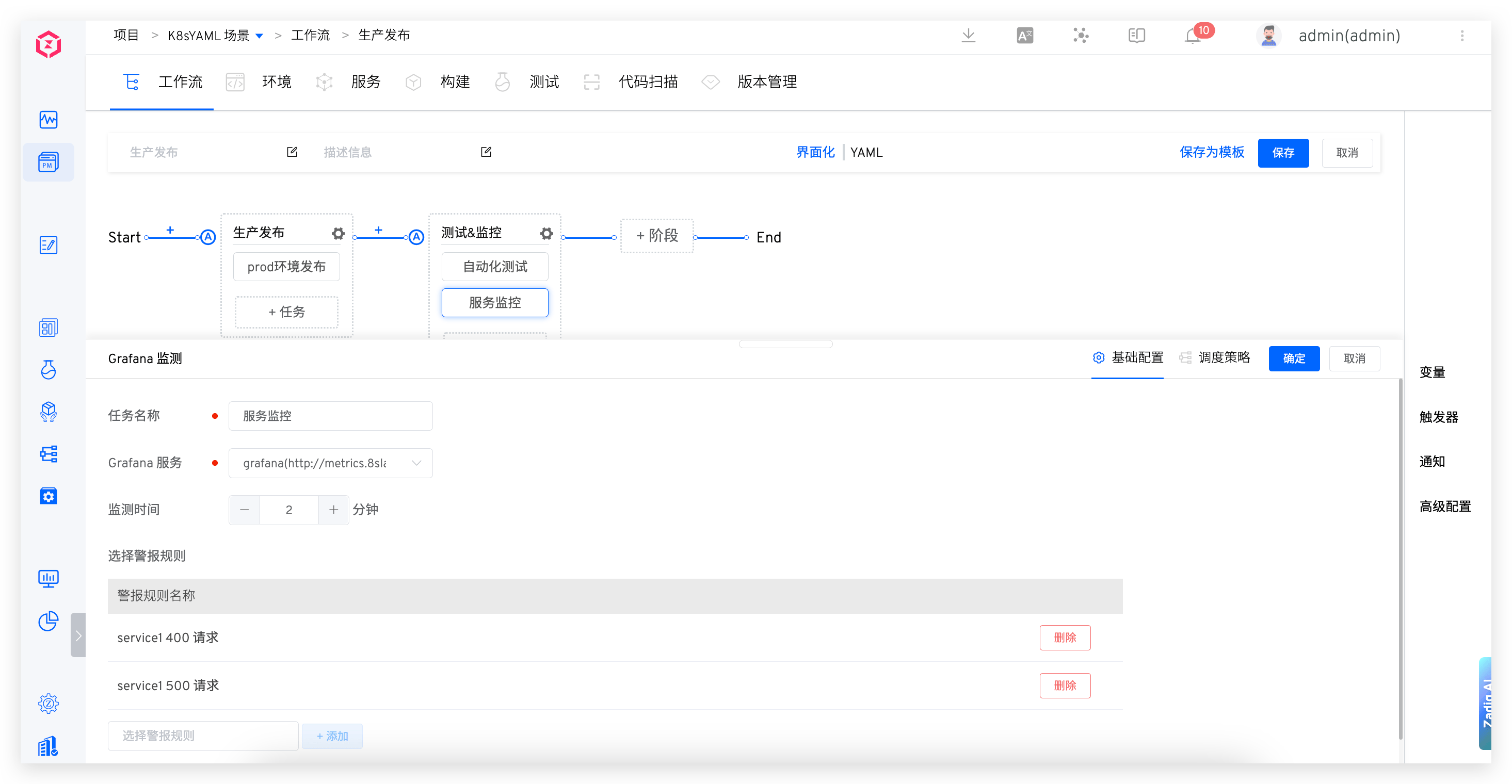This screenshot has height=784, width=1512.
Task: Click the gear icon on 生产发布 stage
Action: coord(338,234)
